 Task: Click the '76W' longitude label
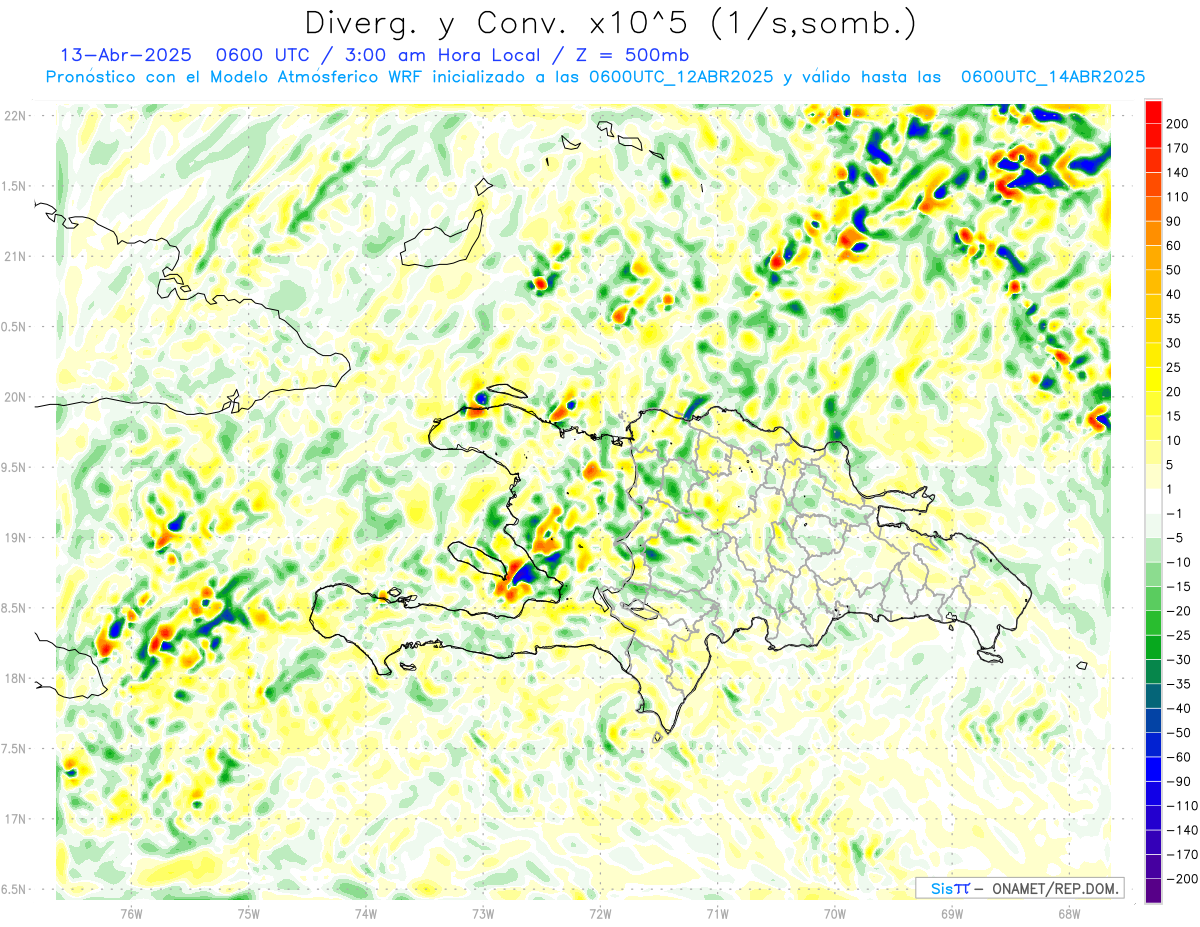coord(131,913)
